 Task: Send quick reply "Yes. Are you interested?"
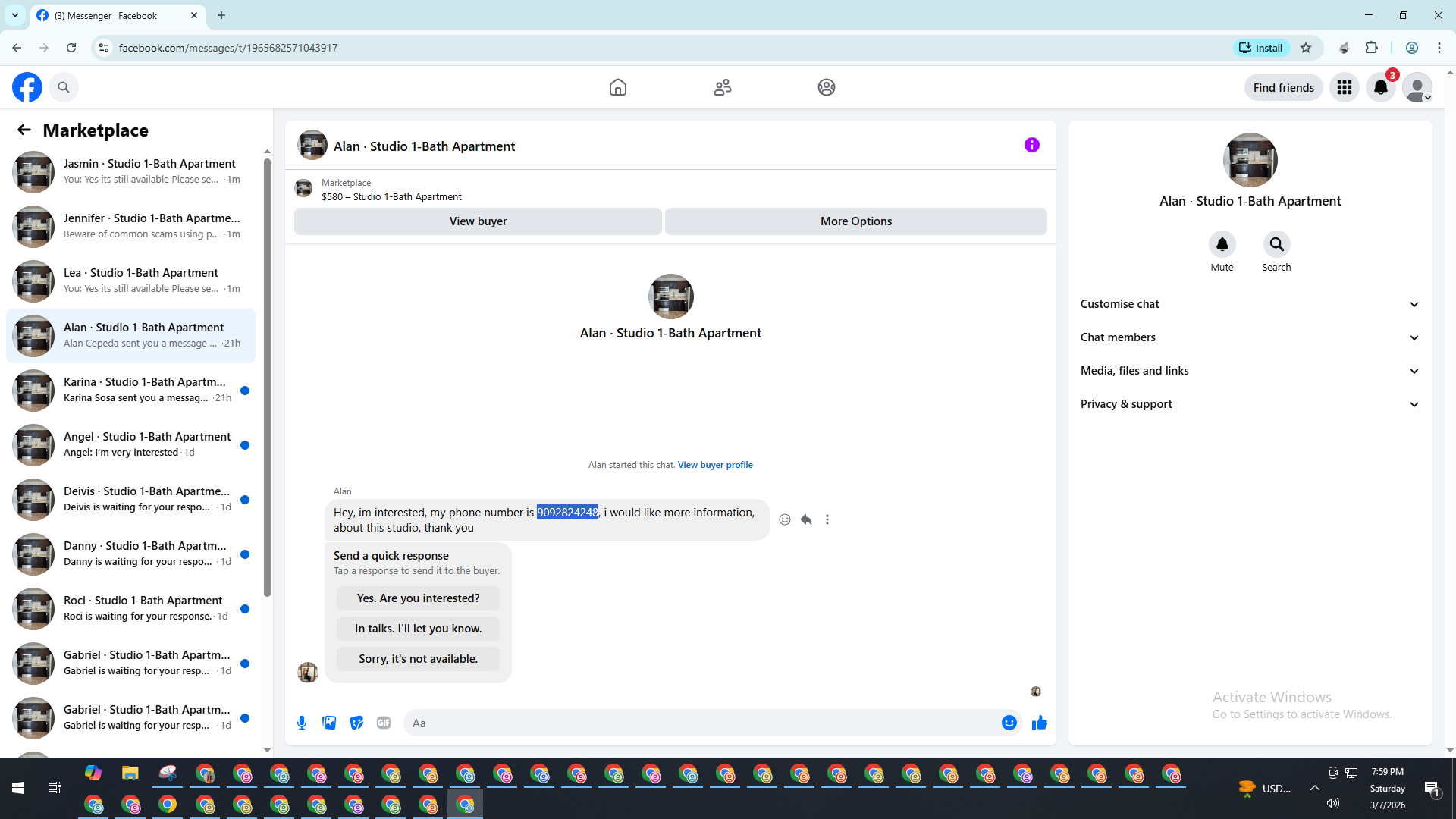(x=418, y=598)
